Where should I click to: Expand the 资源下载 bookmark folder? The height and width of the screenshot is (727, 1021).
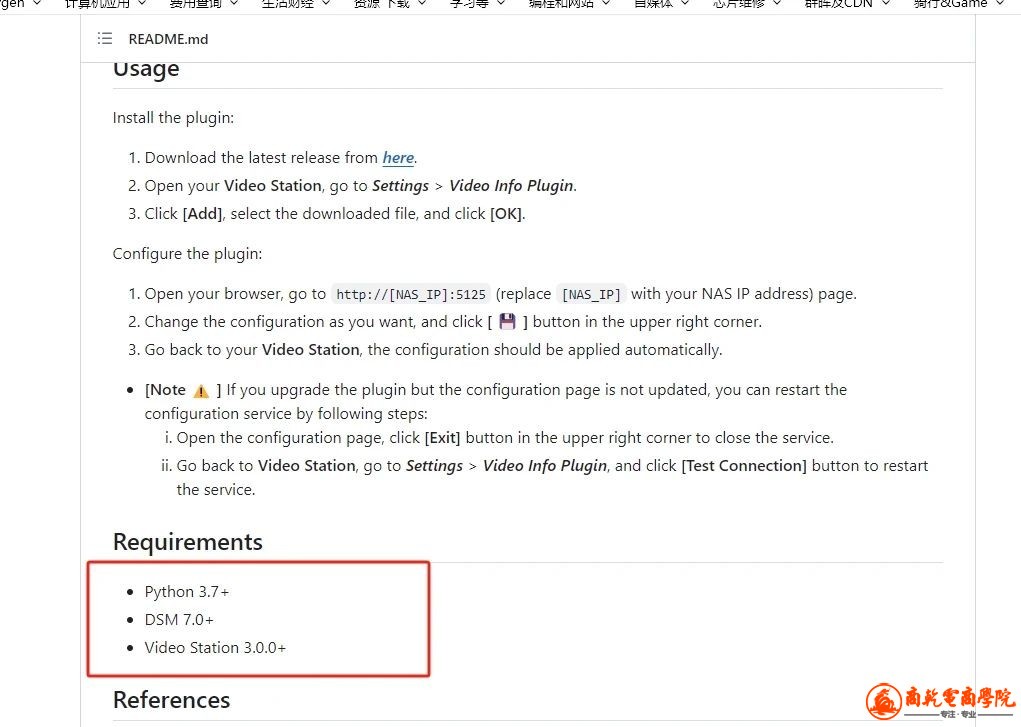point(389,3)
